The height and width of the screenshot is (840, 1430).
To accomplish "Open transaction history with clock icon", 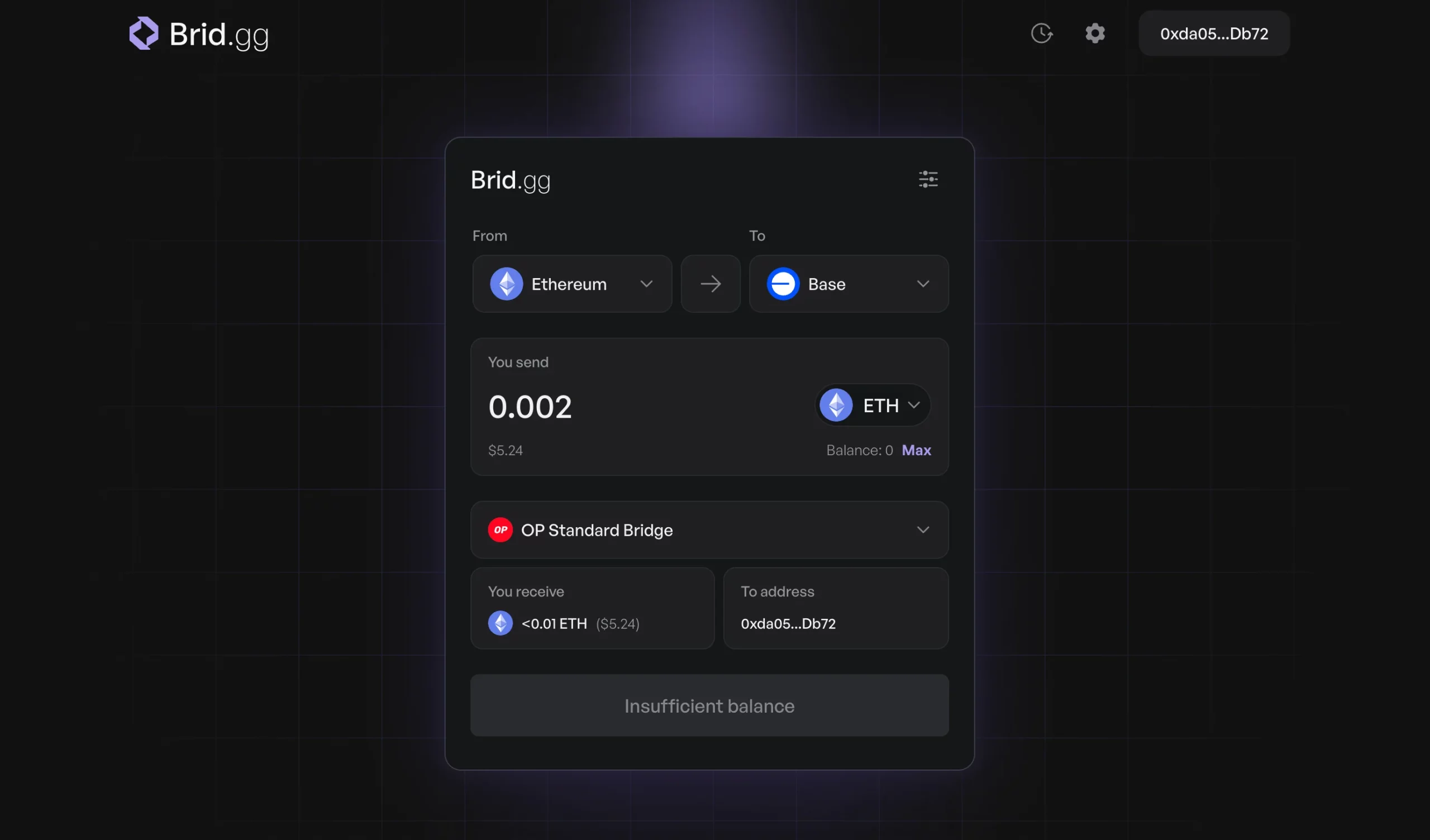I will [x=1042, y=33].
